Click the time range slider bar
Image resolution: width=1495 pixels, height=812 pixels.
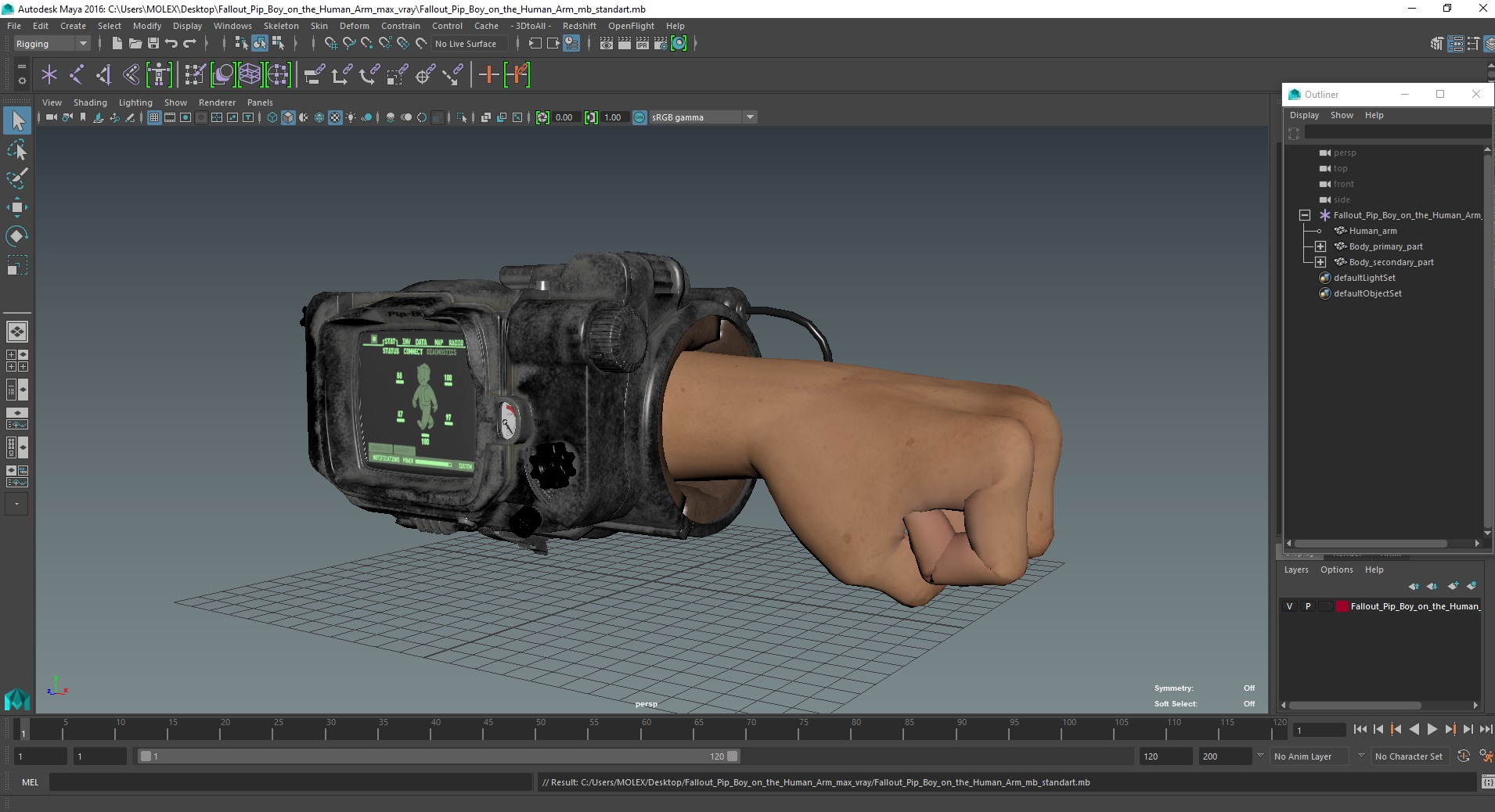coord(438,756)
